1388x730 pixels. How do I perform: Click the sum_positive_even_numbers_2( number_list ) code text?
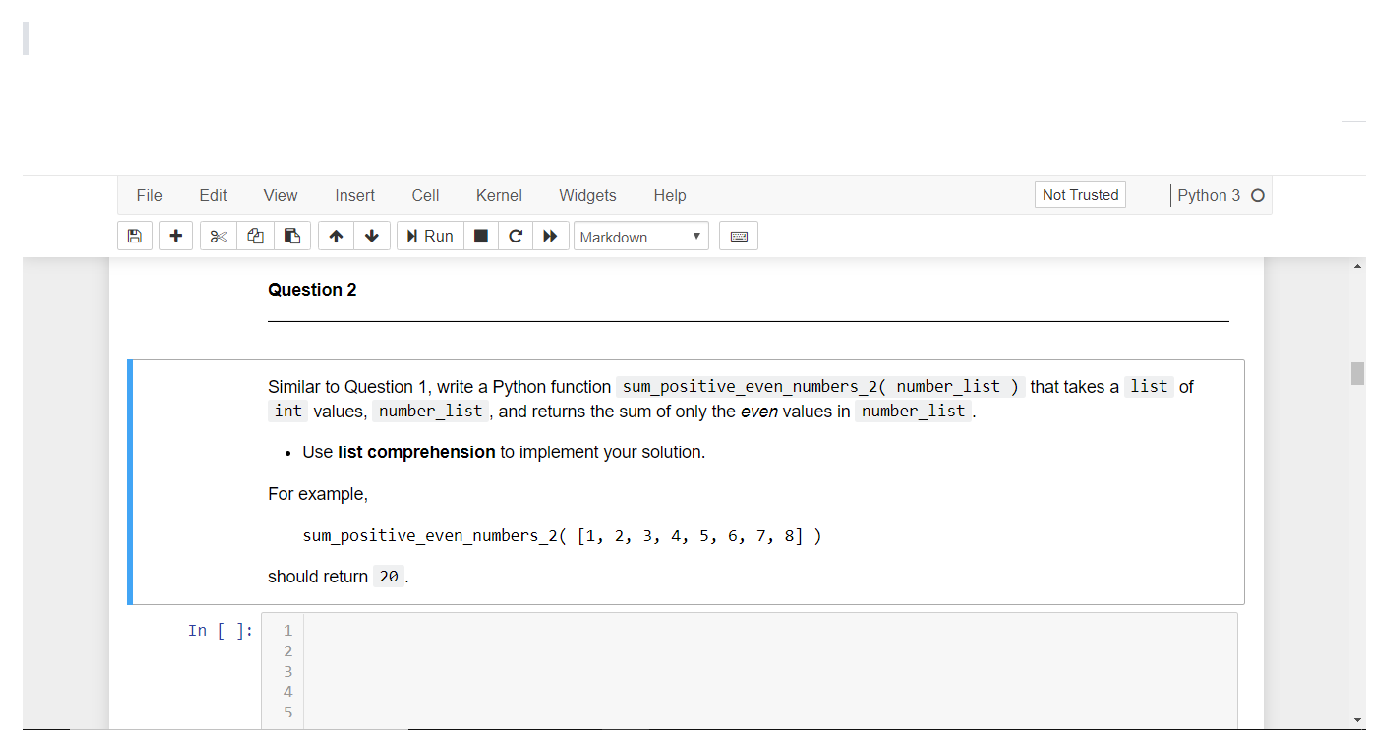click(820, 387)
